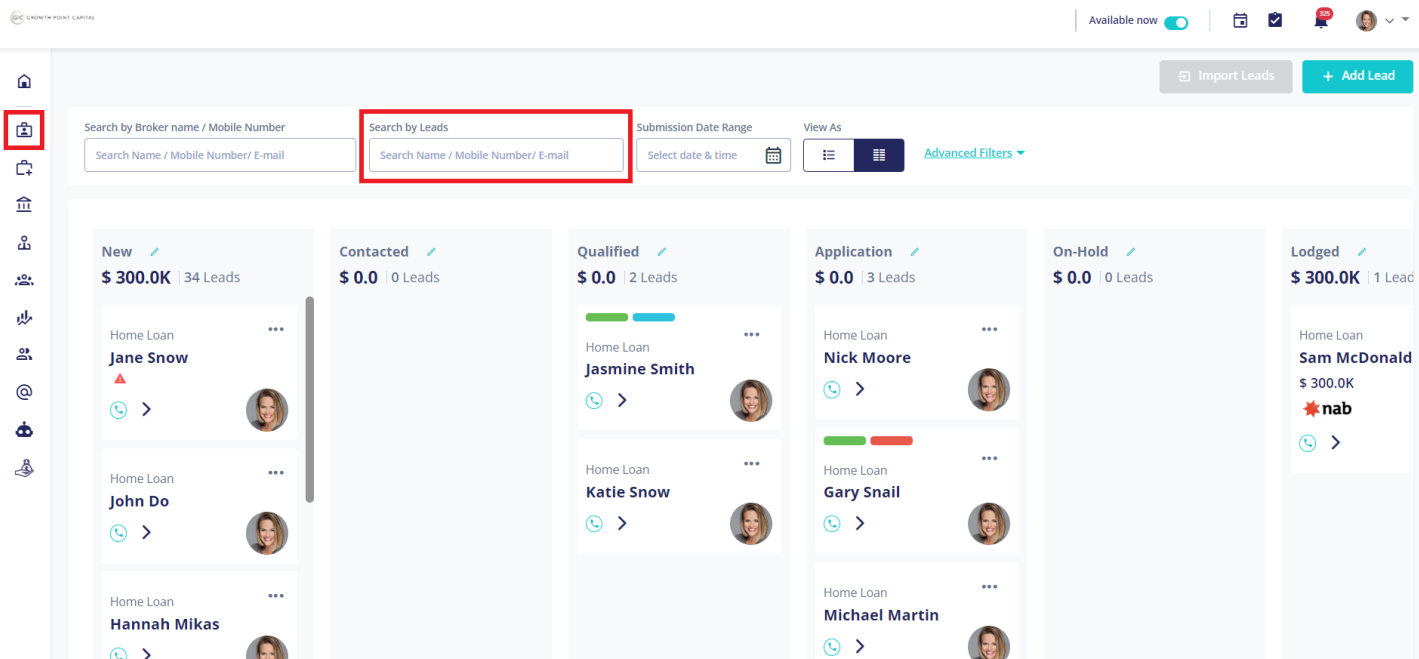Open the Michael Martin lead name

(x=881, y=615)
